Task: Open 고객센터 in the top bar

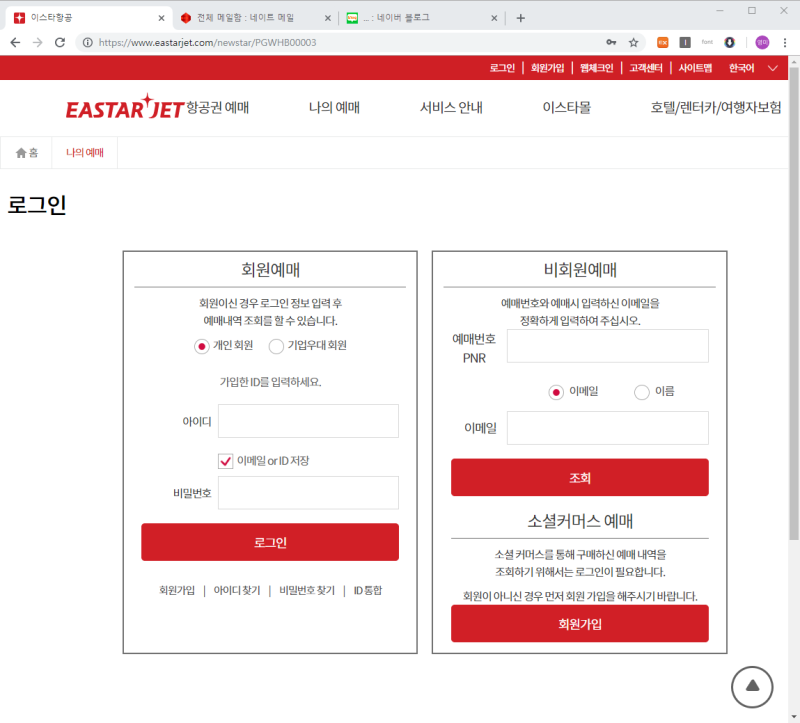Action: click(x=645, y=68)
